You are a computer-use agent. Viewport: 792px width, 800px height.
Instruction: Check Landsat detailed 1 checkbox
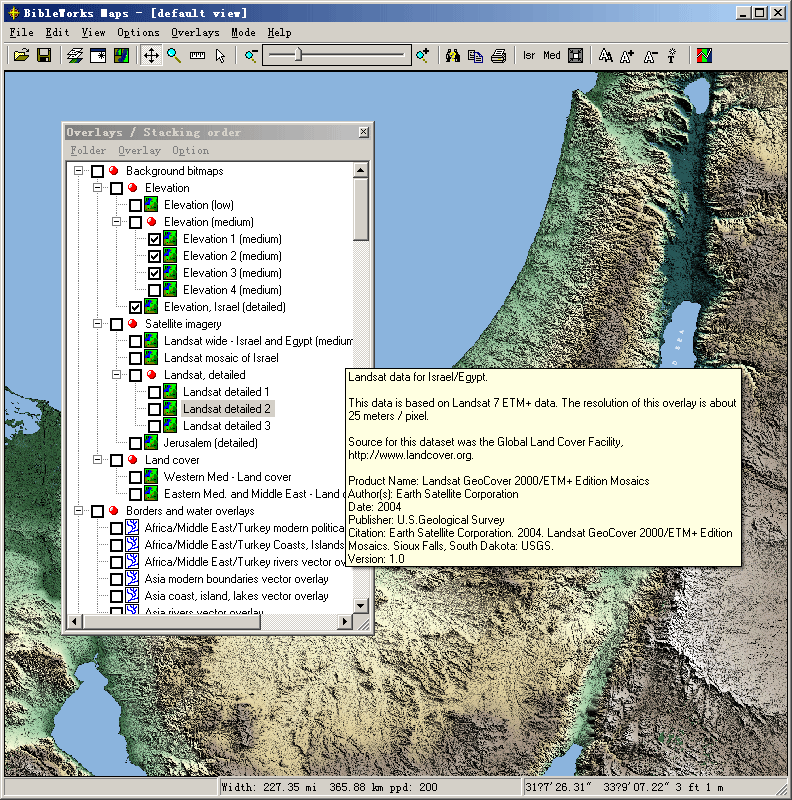pos(155,392)
